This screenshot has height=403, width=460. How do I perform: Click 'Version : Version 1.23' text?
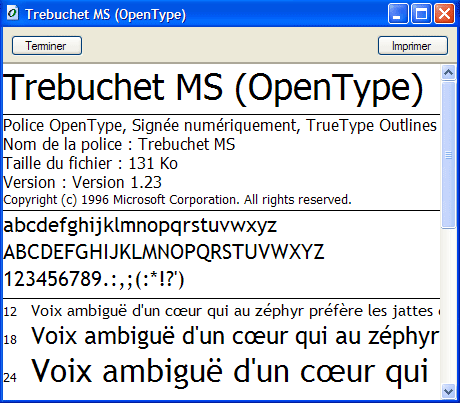83,183
